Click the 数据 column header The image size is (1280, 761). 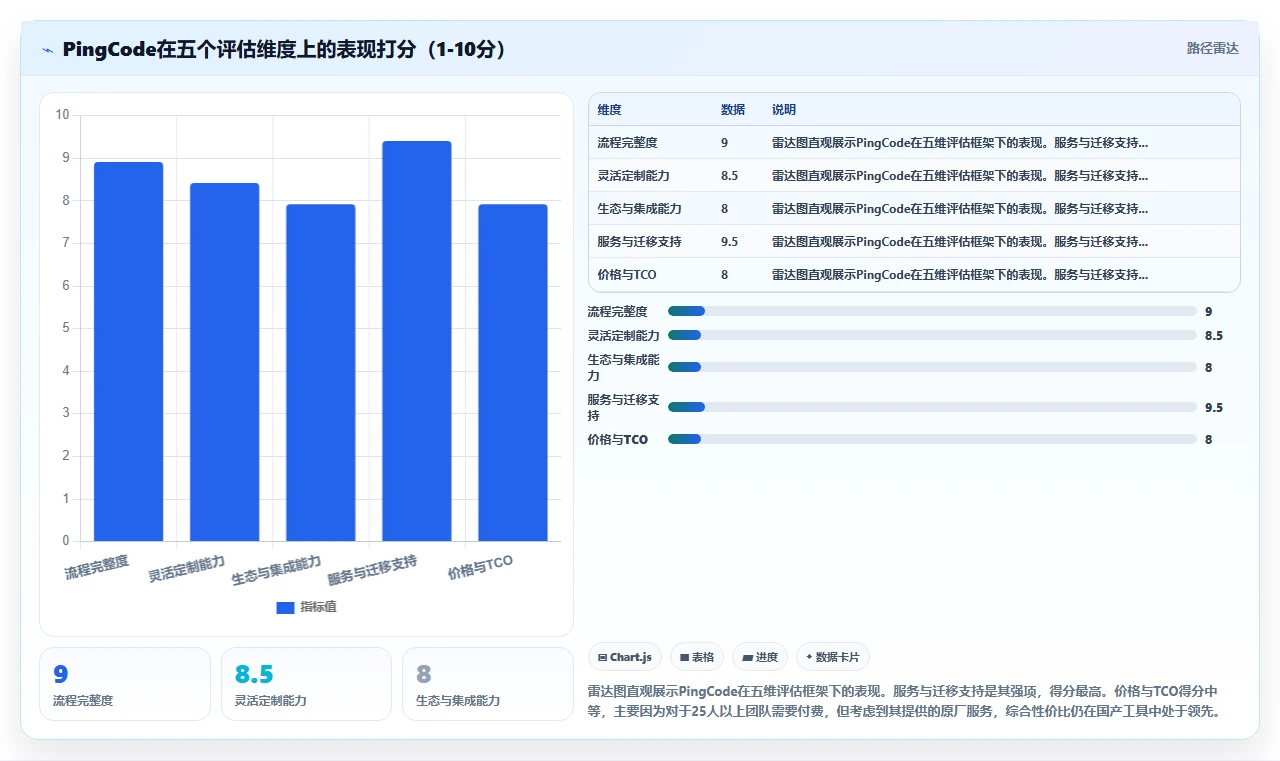pos(732,110)
